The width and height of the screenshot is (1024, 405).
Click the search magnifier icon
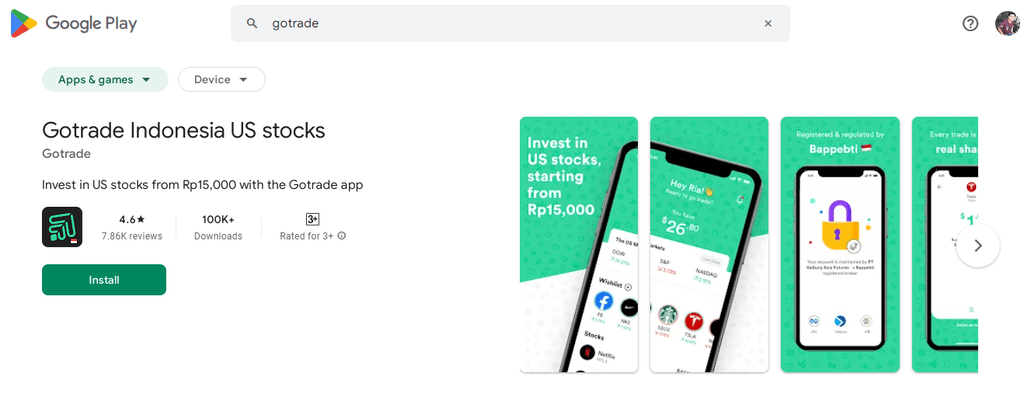251,24
